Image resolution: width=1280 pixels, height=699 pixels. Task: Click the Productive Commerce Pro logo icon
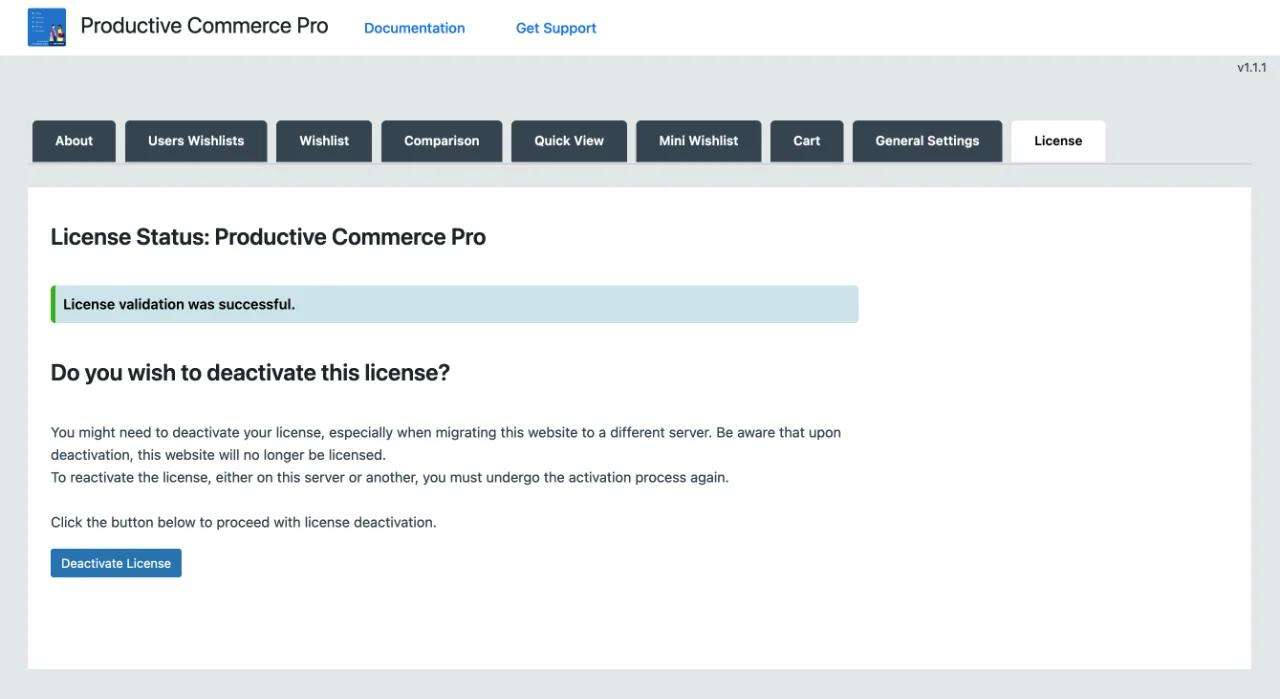pyautogui.click(x=47, y=27)
